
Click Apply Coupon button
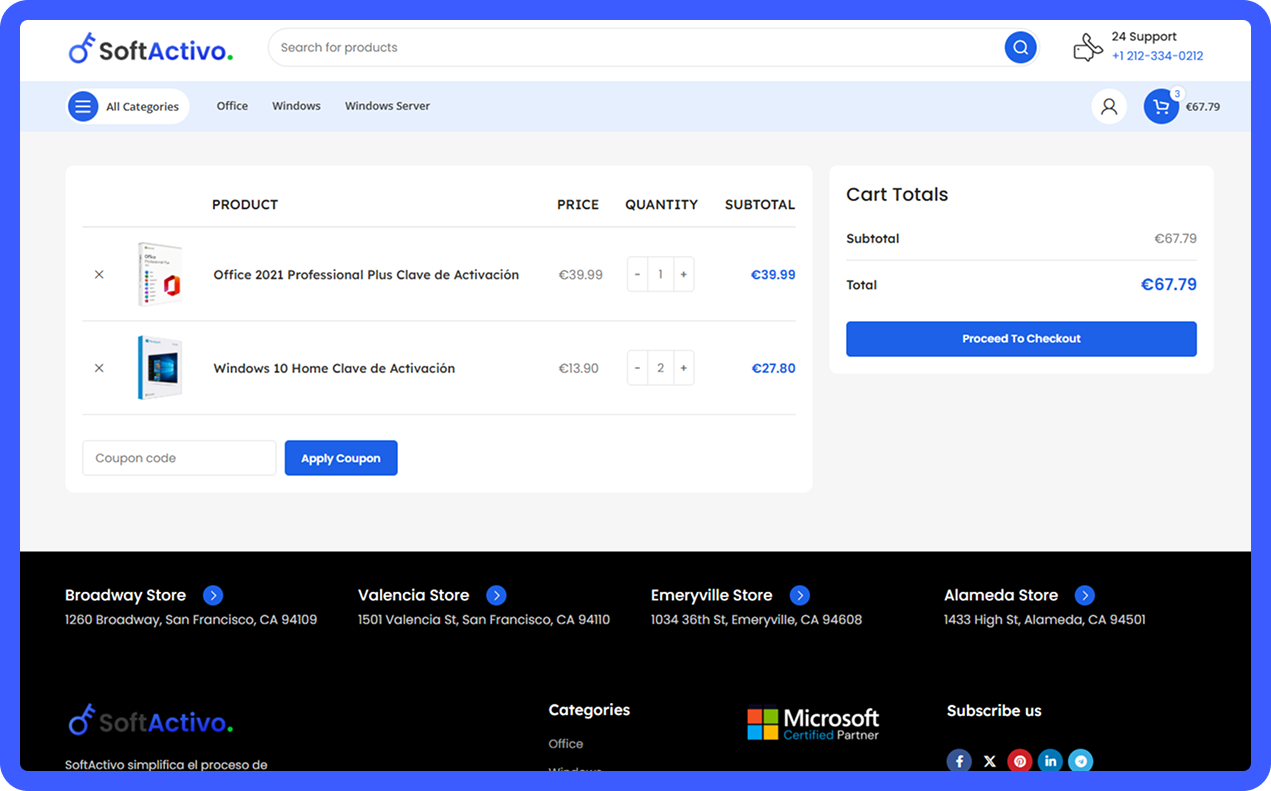click(341, 458)
